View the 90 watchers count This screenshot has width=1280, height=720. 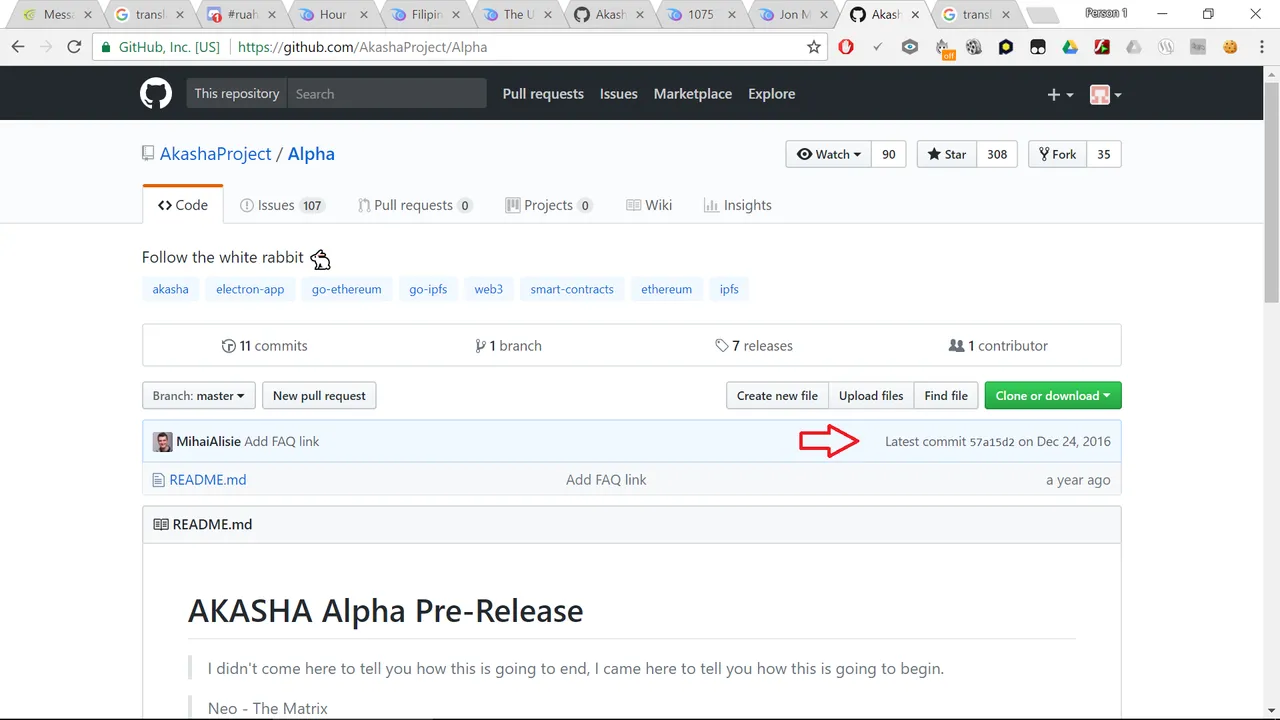pyautogui.click(x=889, y=154)
